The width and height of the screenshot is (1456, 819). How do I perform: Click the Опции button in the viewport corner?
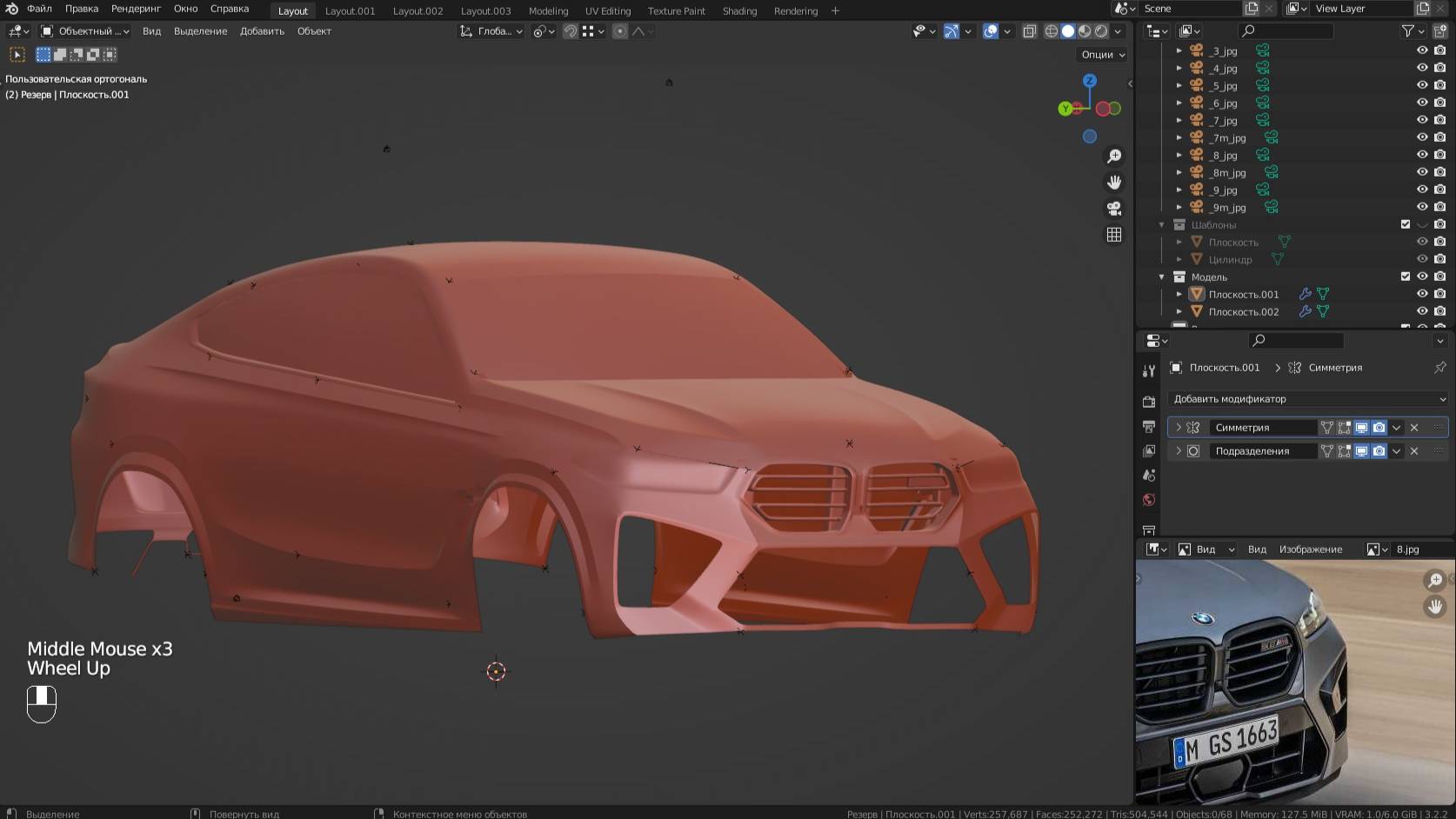1099,54
